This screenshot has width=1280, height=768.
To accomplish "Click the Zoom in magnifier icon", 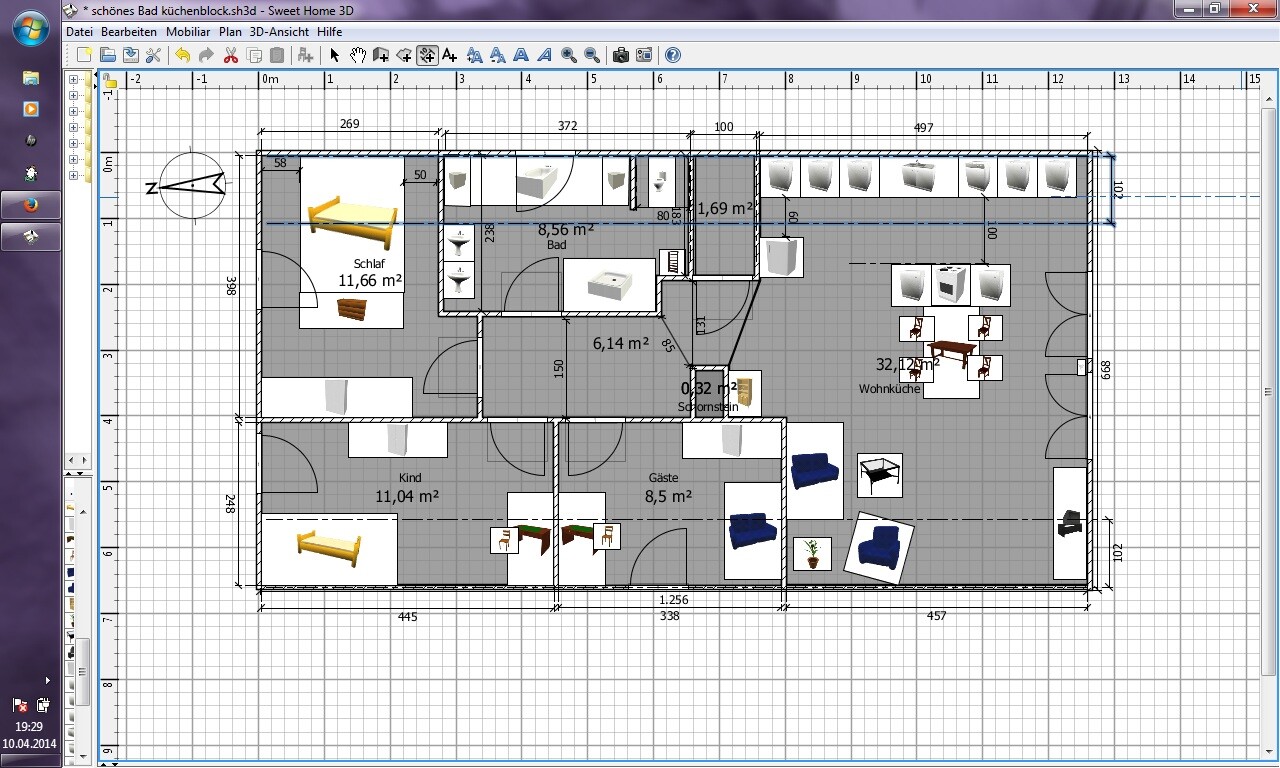I will pyautogui.click(x=569, y=55).
